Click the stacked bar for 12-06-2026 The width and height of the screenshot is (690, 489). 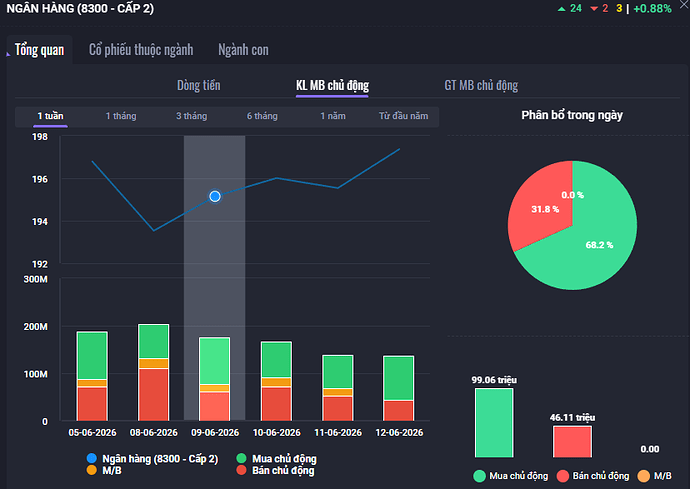coord(399,389)
